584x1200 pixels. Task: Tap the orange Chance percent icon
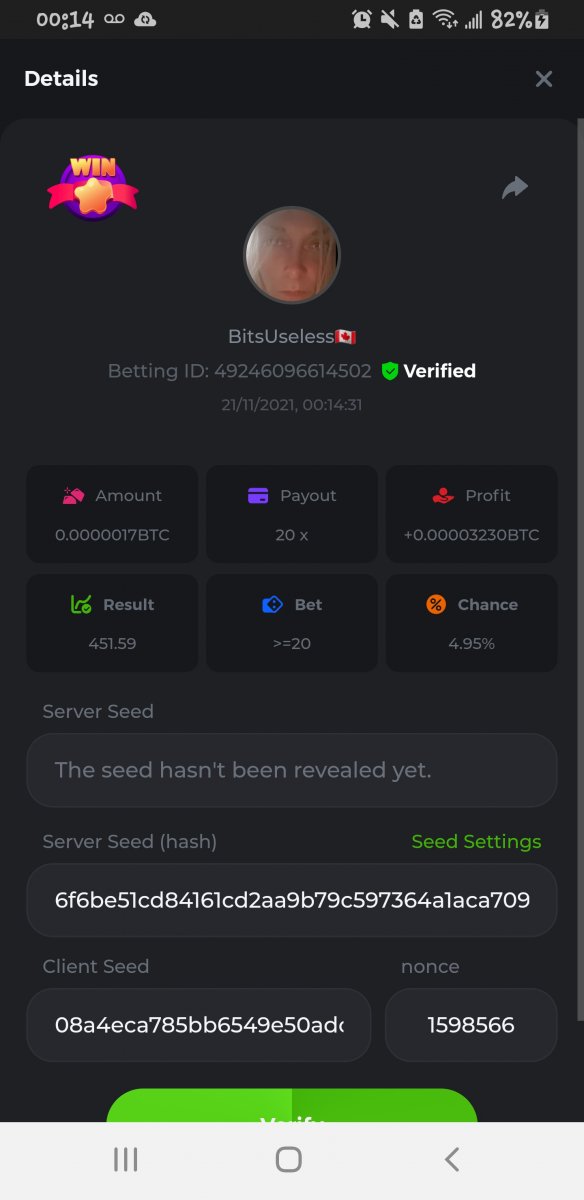435,604
